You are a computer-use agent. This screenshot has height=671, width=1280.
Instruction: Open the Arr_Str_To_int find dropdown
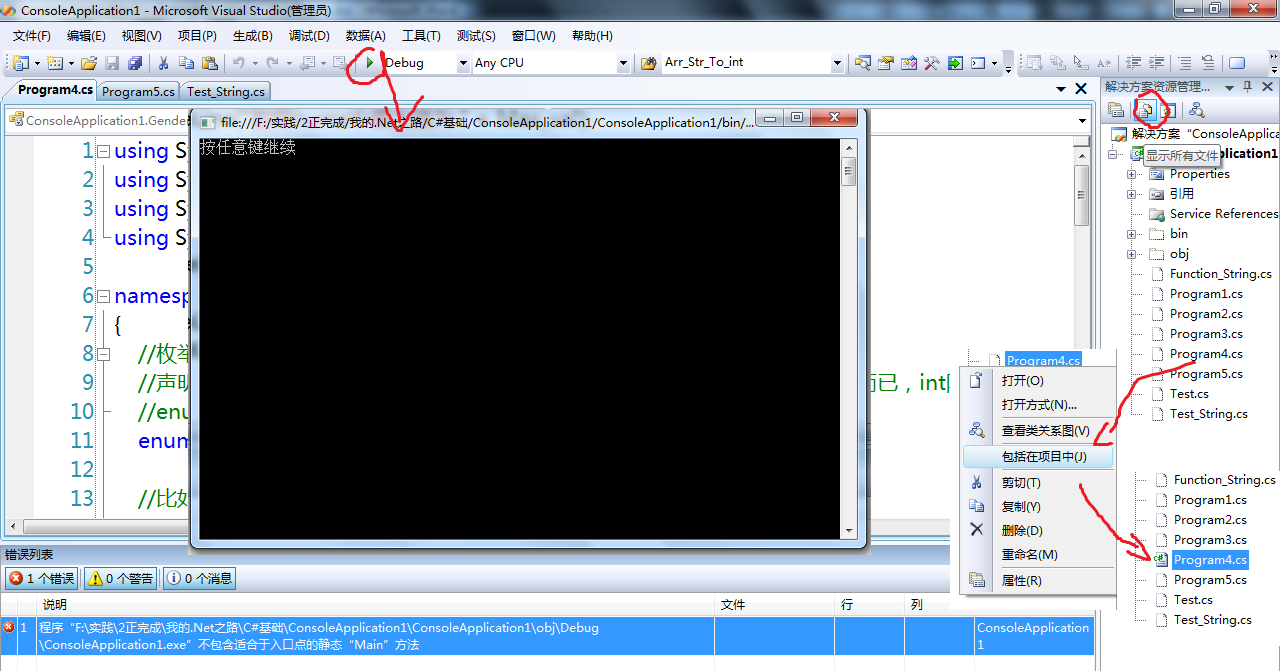click(838, 63)
